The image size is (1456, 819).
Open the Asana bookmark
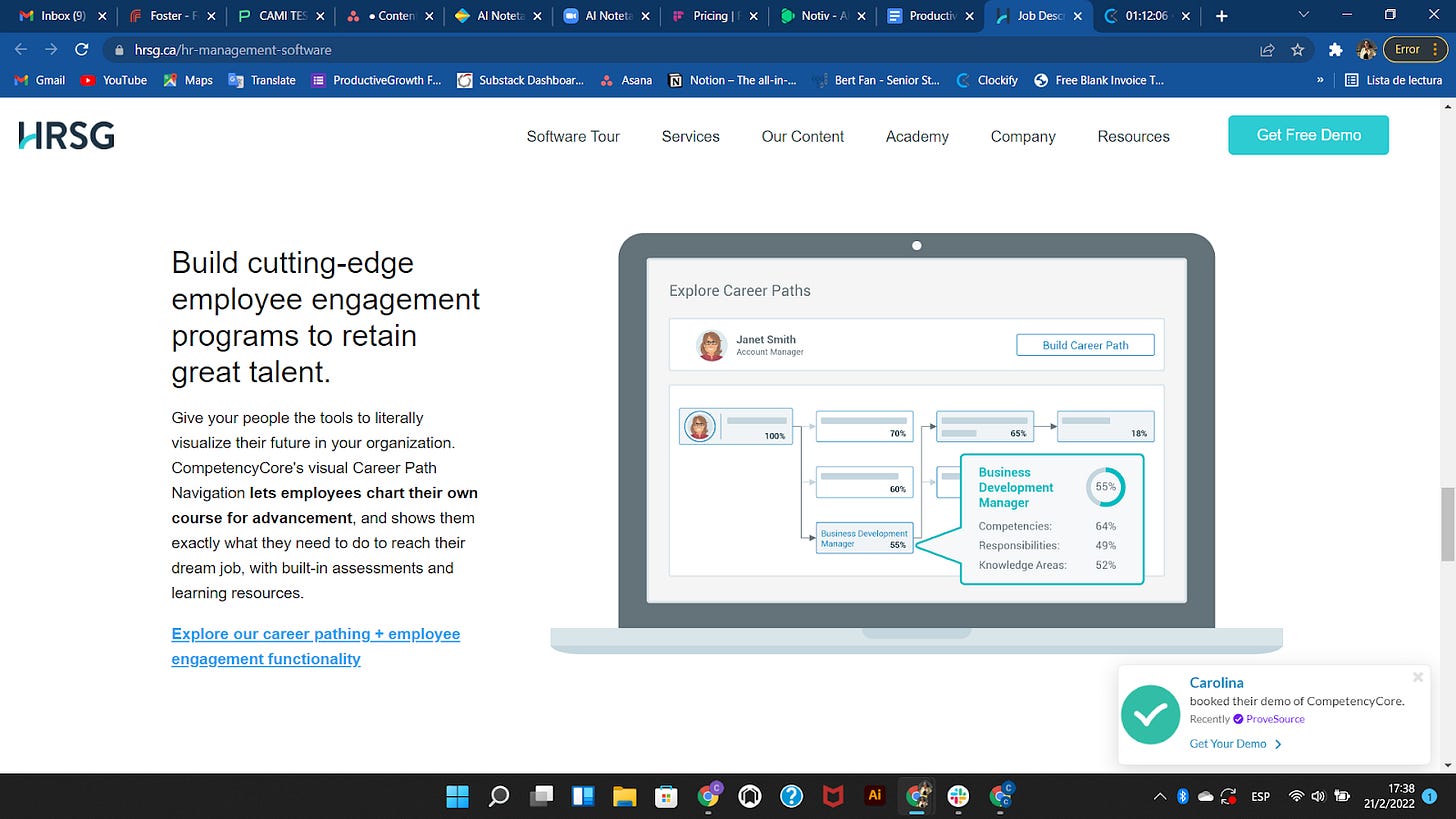click(x=626, y=80)
